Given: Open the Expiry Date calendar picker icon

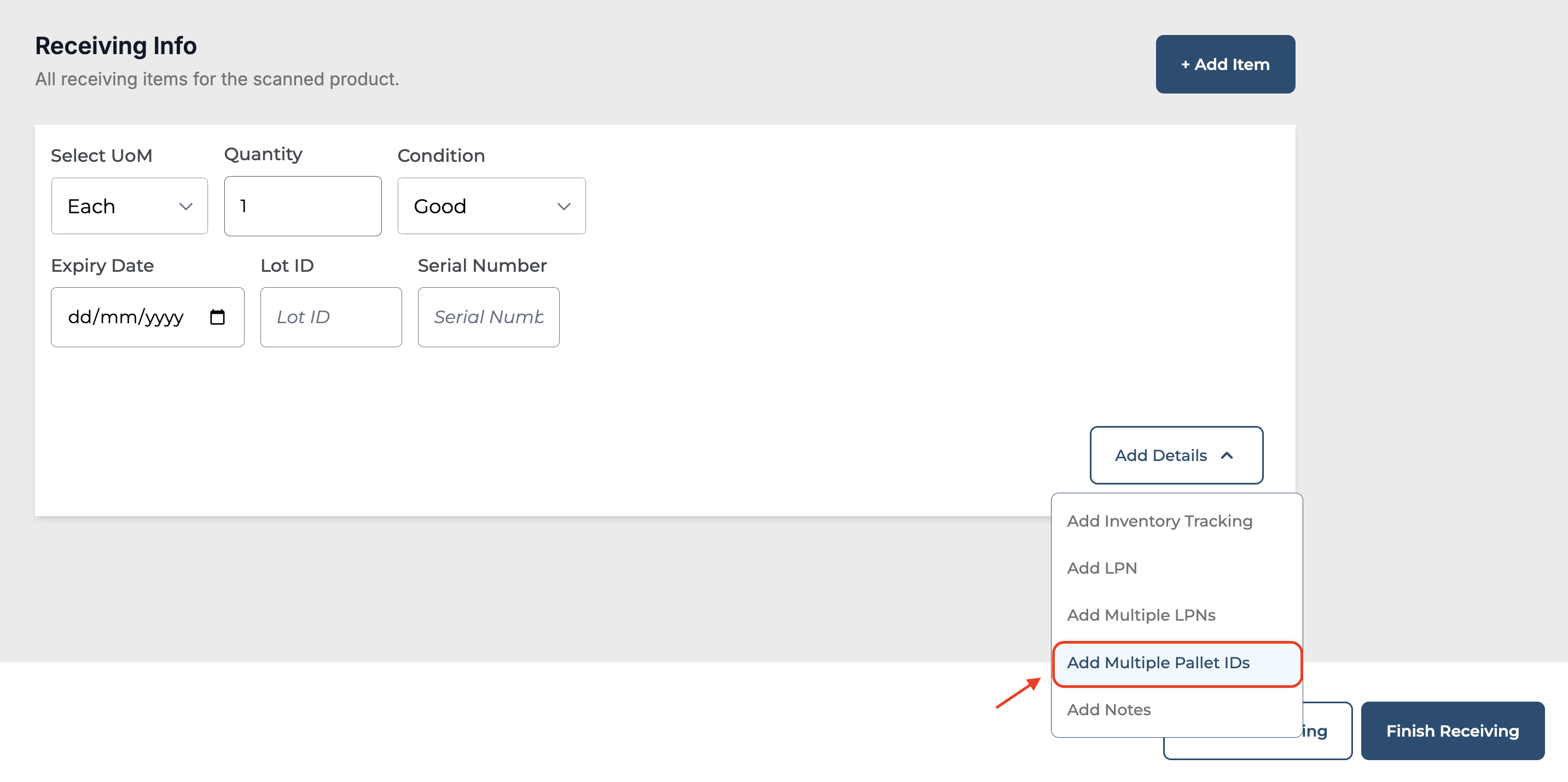Looking at the screenshot, I should coord(217,317).
